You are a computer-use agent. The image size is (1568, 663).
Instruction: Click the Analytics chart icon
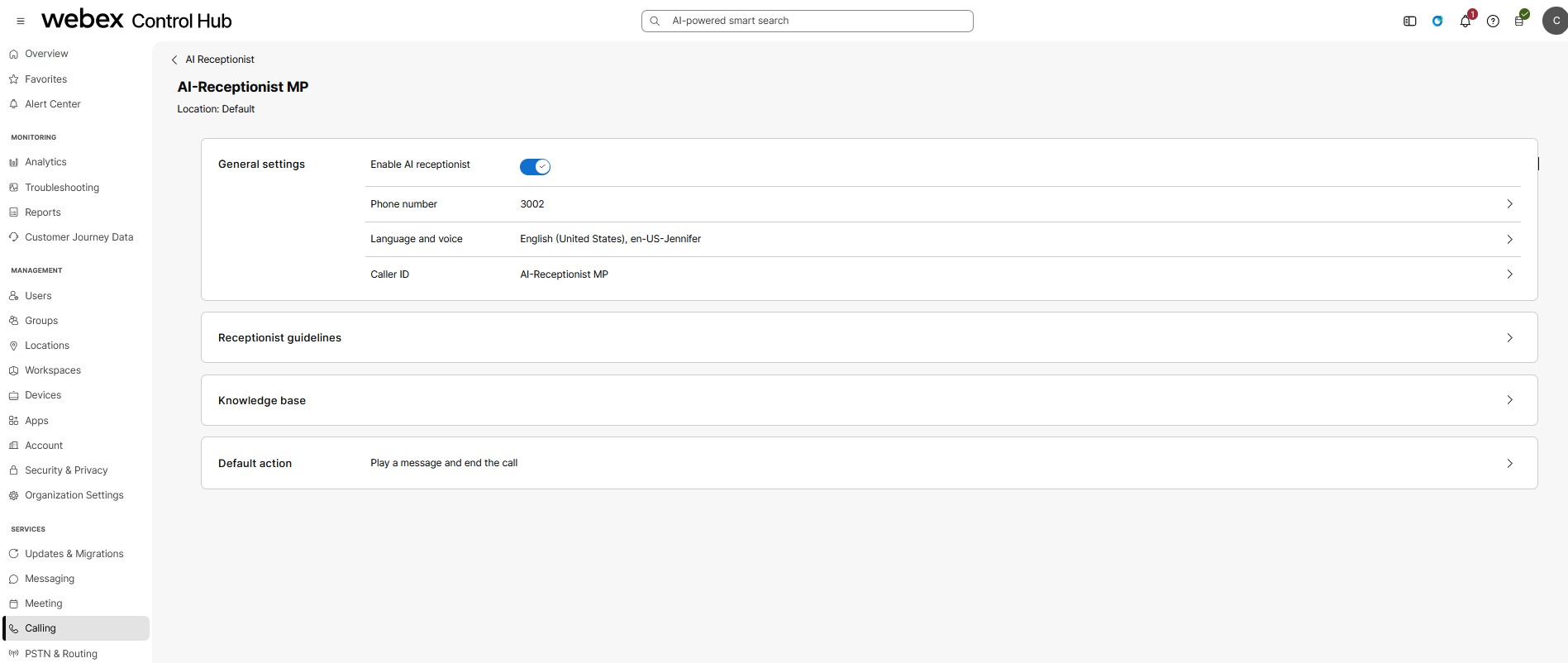pyautogui.click(x=13, y=162)
